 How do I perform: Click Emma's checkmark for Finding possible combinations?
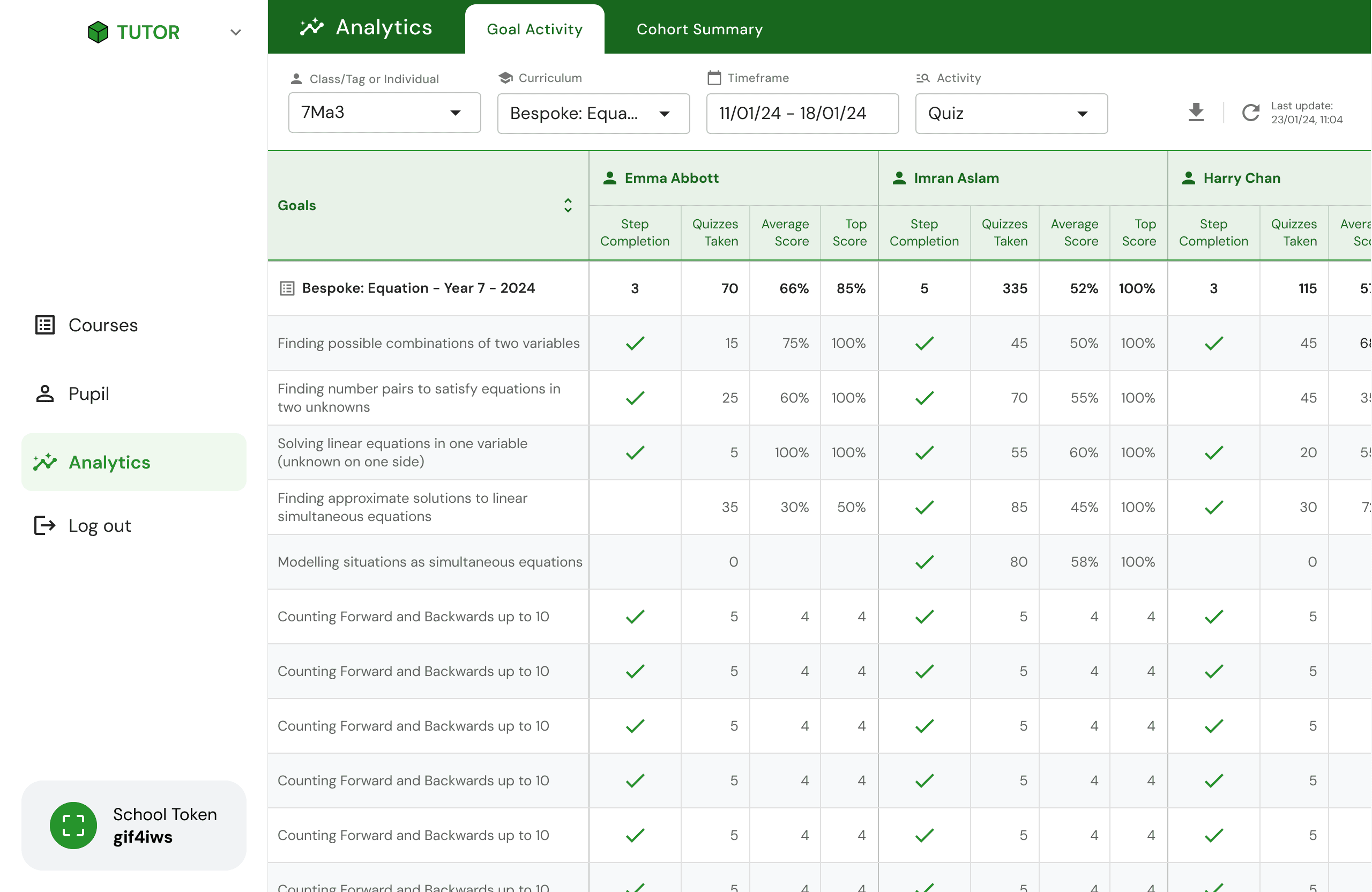point(635,344)
